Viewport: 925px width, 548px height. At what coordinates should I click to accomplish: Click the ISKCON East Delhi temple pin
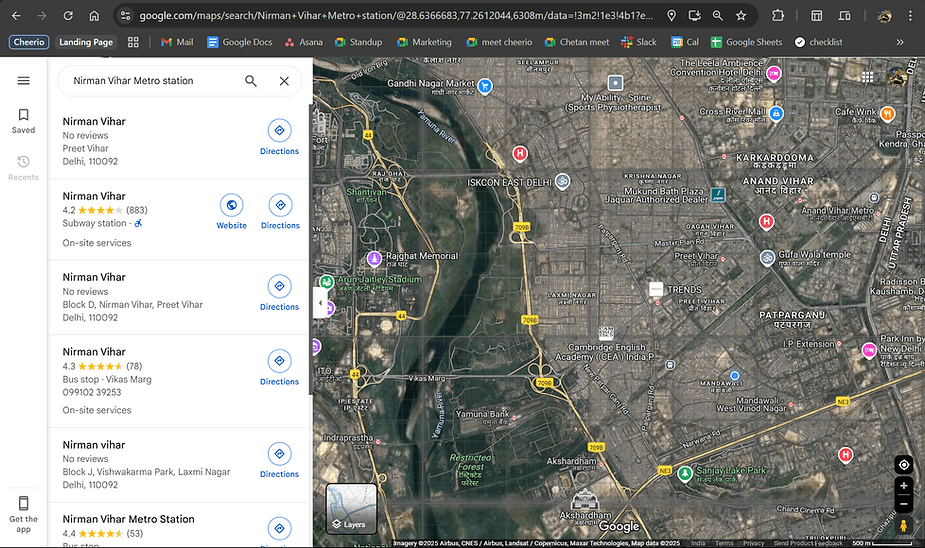pos(562,181)
